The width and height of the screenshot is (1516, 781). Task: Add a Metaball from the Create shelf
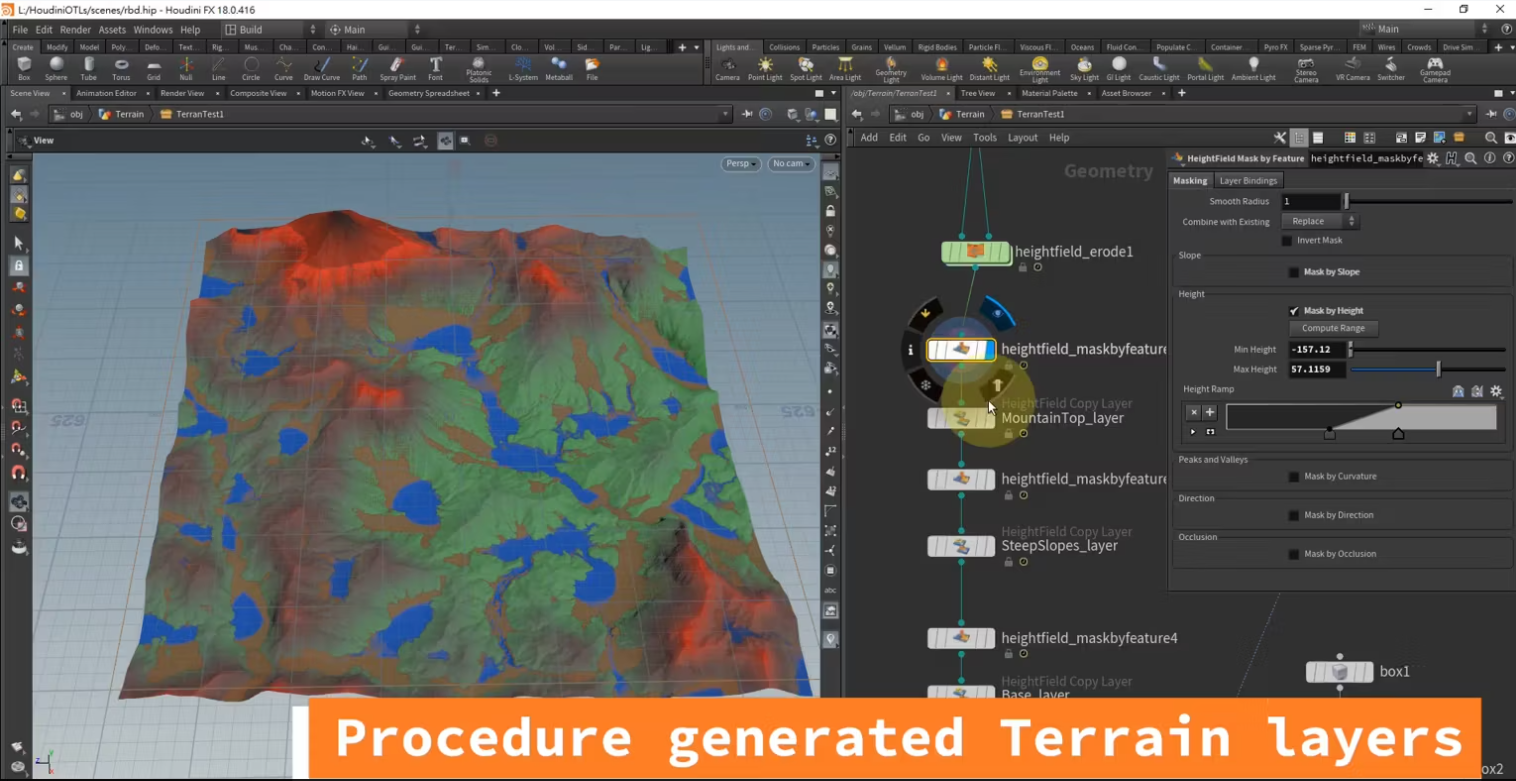(559, 67)
